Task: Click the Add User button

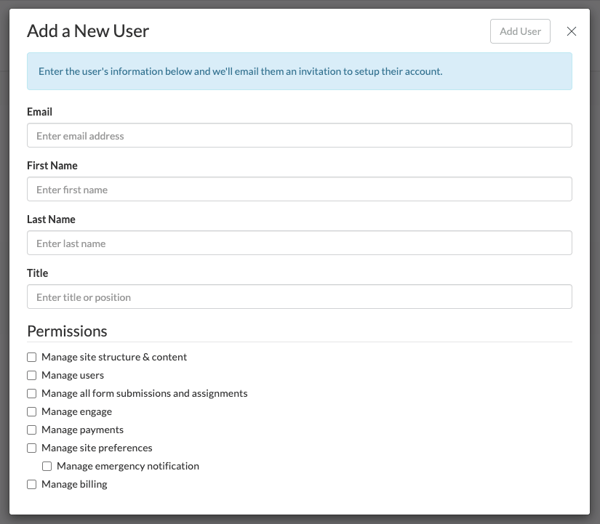Action: 520,31
